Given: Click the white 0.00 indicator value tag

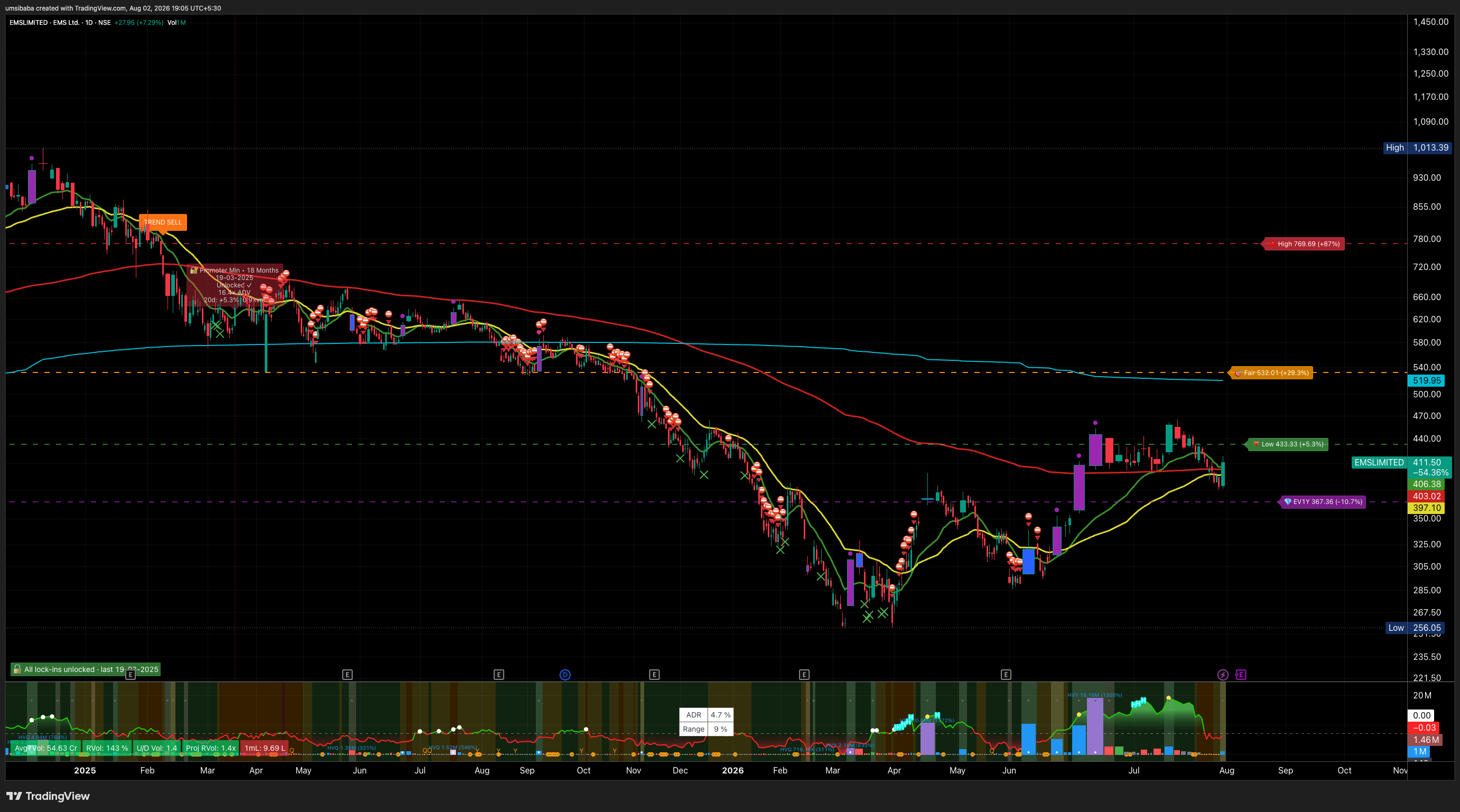Looking at the screenshot, I should 1421,716.
